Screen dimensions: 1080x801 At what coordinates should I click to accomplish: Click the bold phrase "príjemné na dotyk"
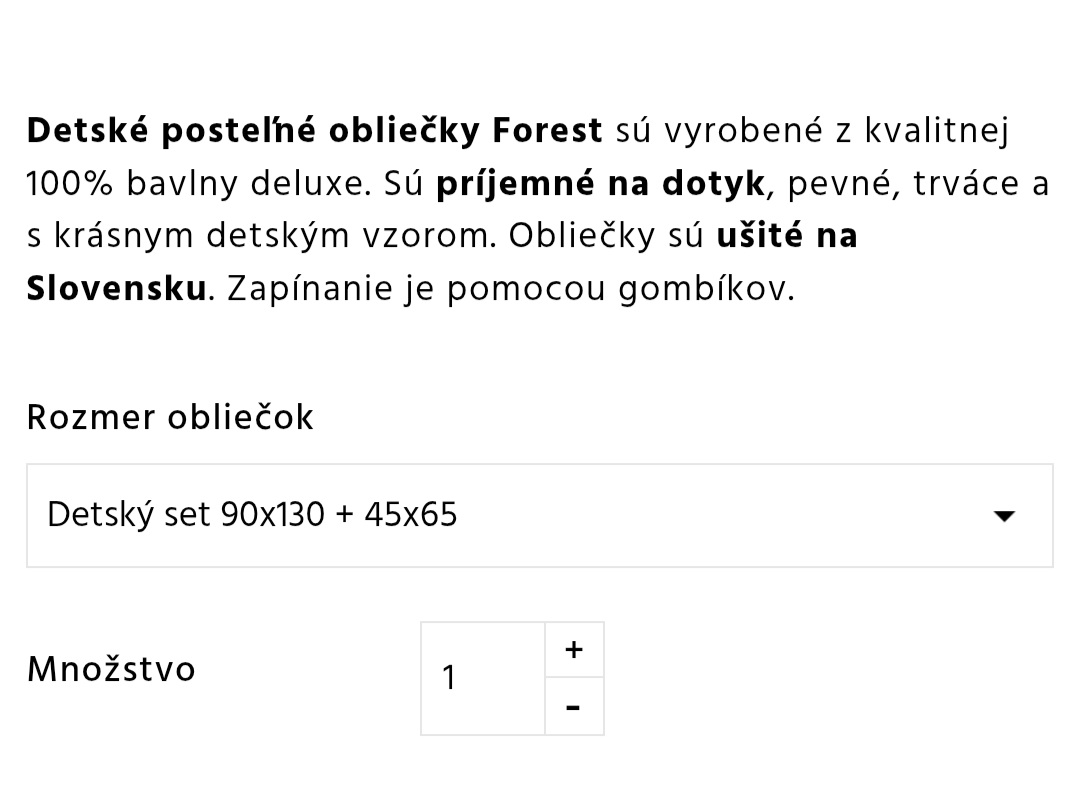(x=601, y=184)
